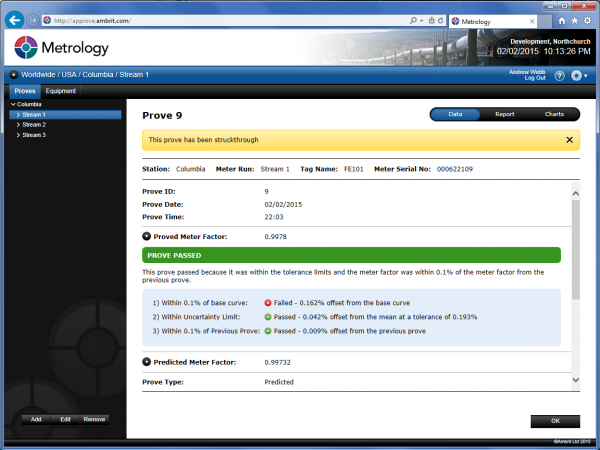The width and height of the screenshot is (600, 450).
Task: Click the Previous Prove passed green icon
Action: (268, 331)
